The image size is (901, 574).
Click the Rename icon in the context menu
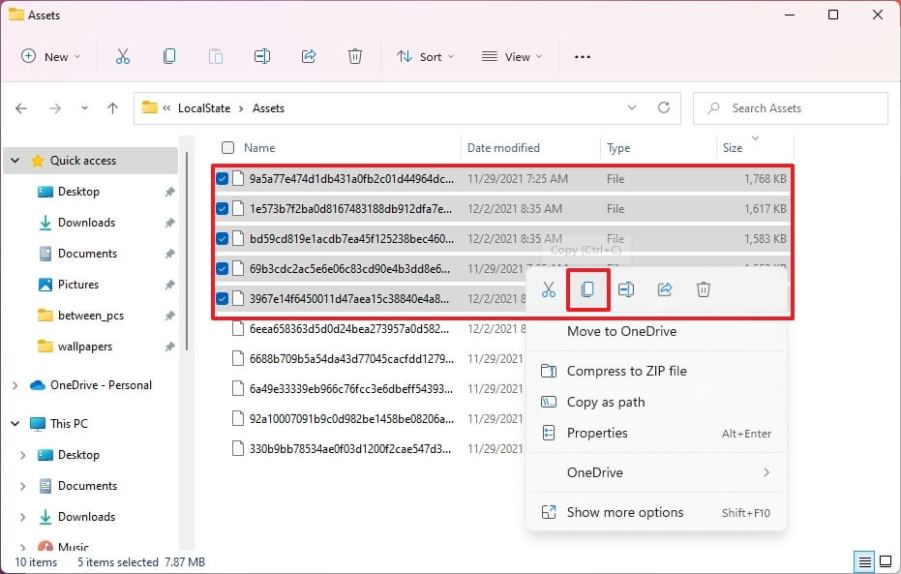pyautogui.click(x=626, y=290)
